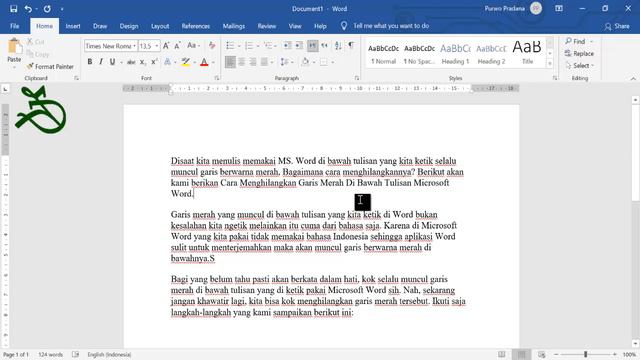Increase font size with Grow Font
This screenshot has width=640, height=360.
click(x=166, y=46)
